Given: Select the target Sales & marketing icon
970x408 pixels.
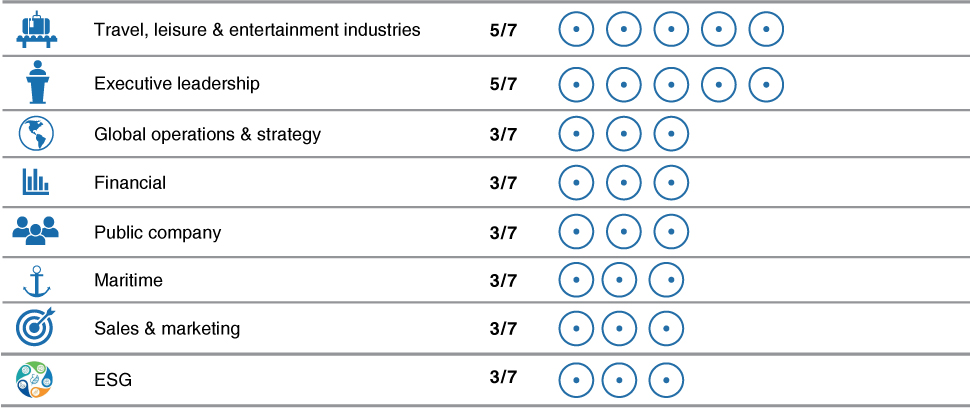Looking at the screenshot, I should 35,328.
